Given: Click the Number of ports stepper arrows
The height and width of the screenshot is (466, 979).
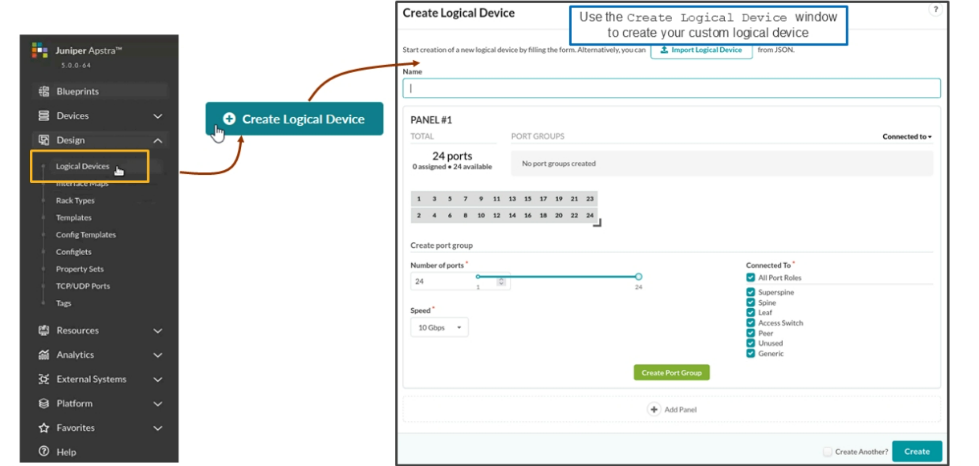Looking at the screenshot, I should click(x=501, y=282).
